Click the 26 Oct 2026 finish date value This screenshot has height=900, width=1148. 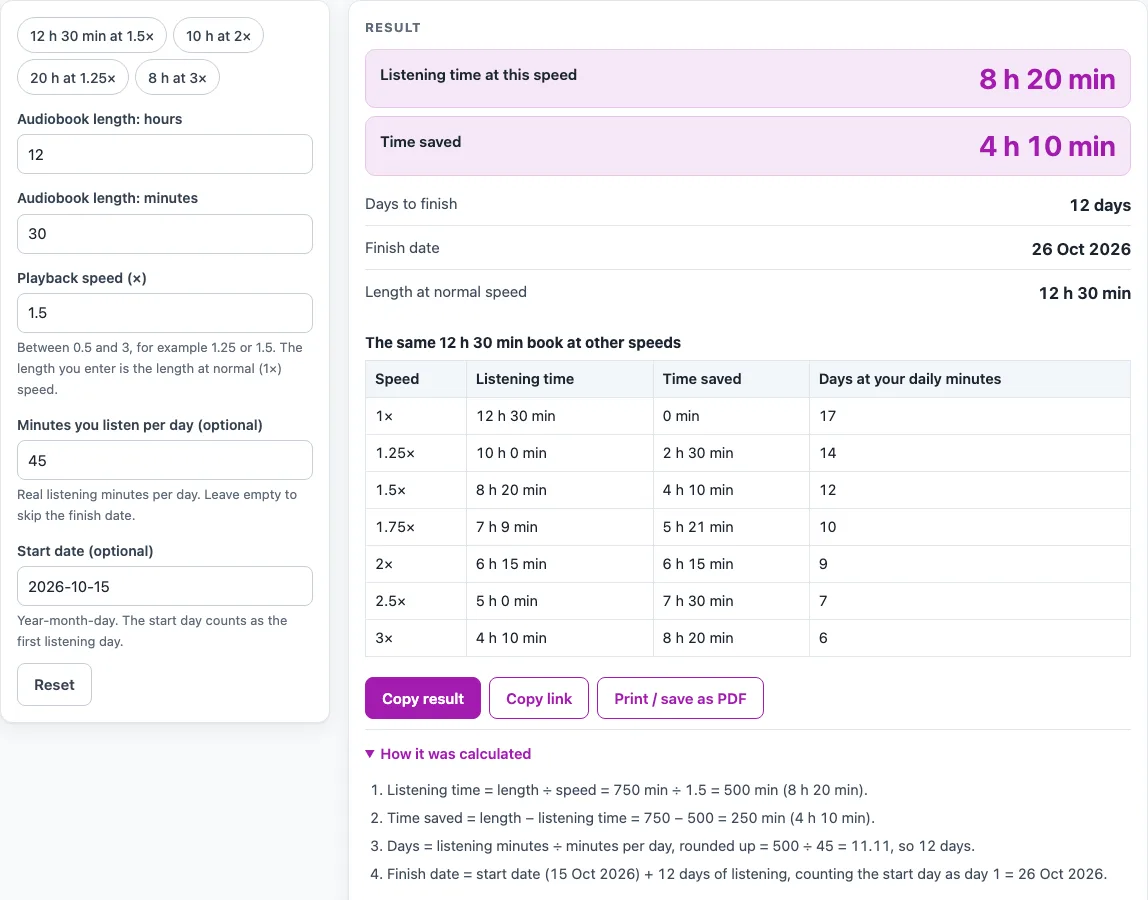1081,249
